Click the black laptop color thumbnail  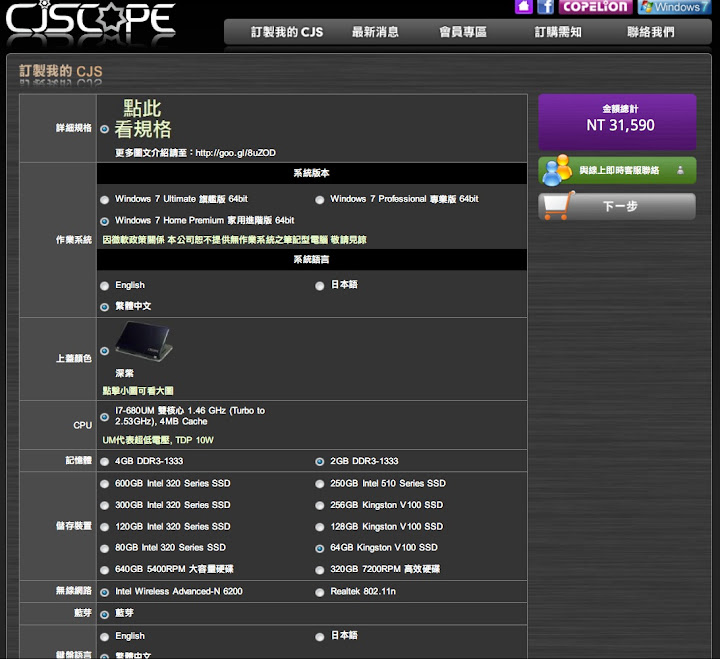[x=141, y=341]
